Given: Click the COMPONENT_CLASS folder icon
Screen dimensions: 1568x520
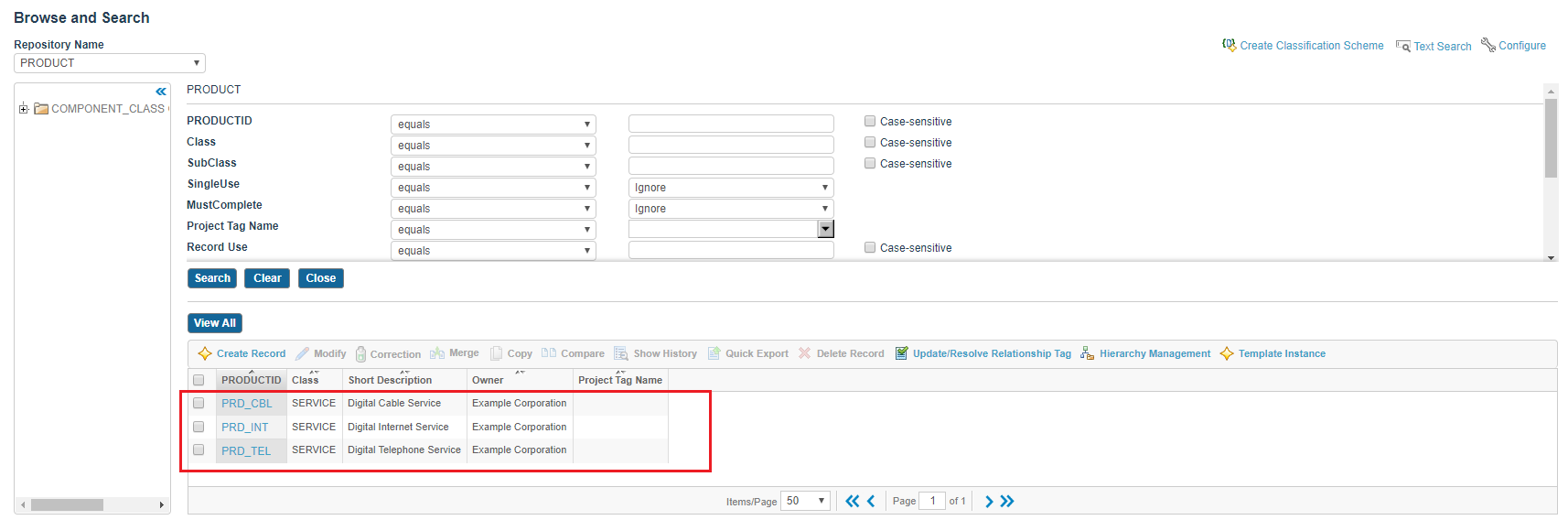Looking at the screenshot, I should [41, 109].
